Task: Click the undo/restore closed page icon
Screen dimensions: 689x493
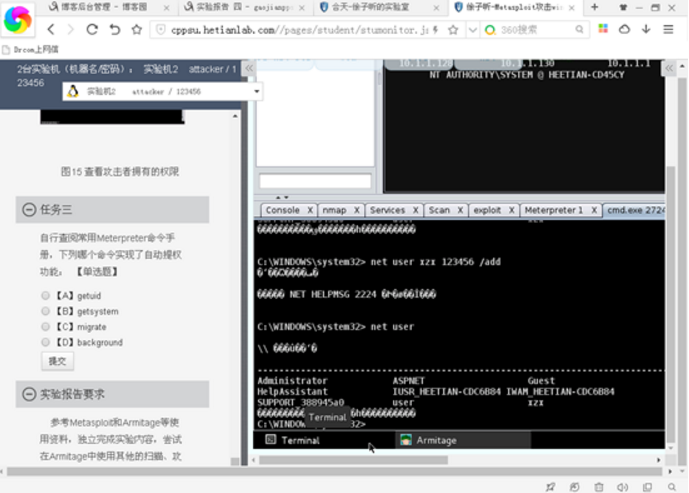Action: coord(115,29)
